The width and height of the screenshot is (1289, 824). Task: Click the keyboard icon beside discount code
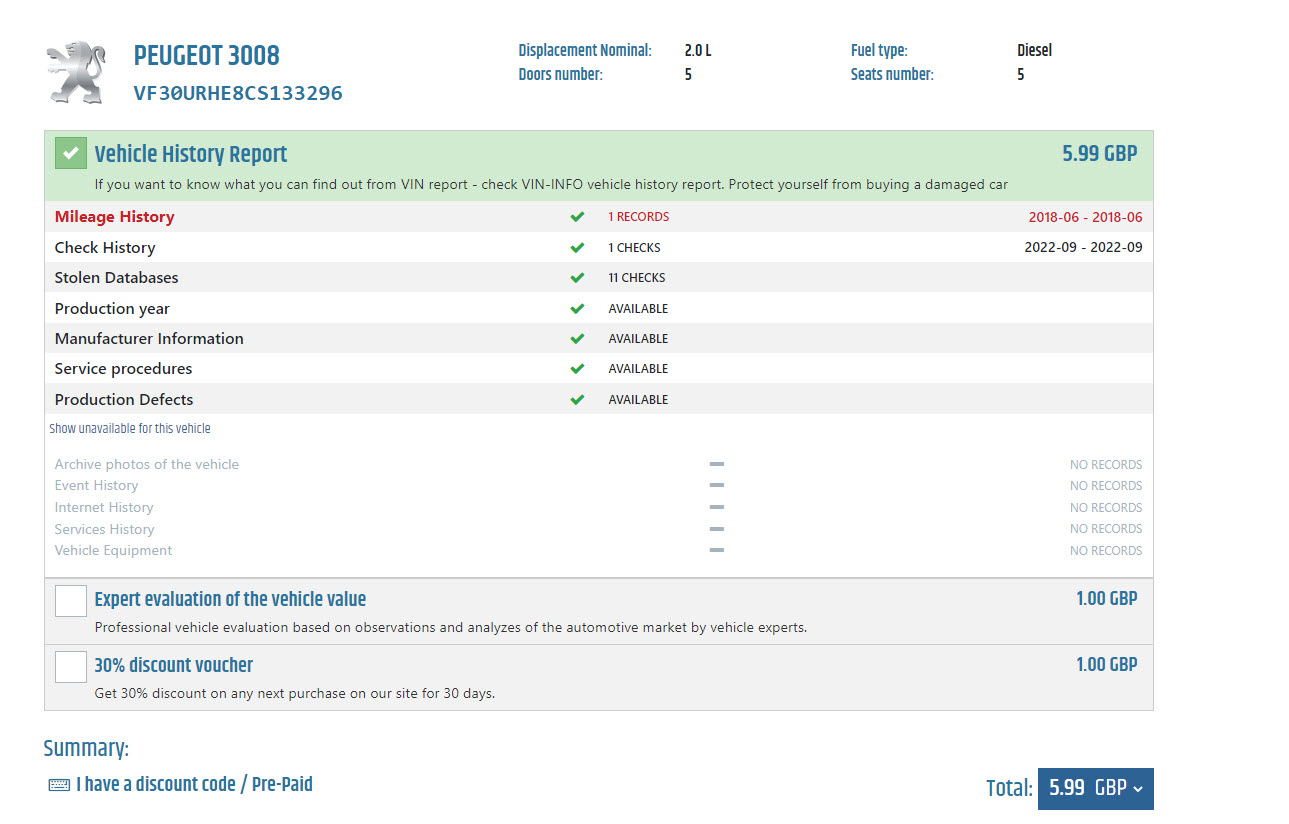tap(59, 785)
